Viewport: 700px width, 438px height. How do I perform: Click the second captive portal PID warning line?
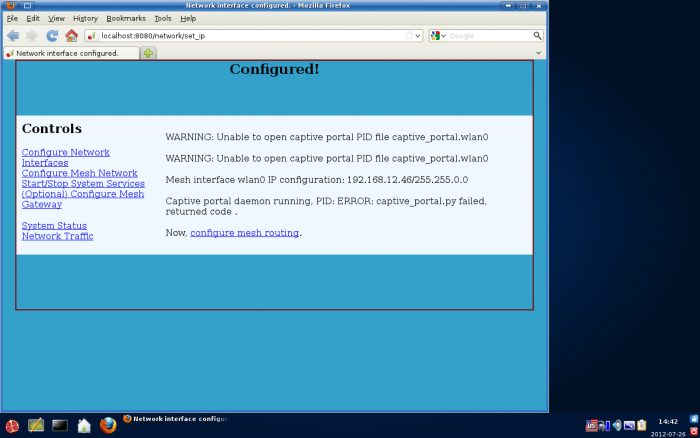pyautogui.click(x=327, y=159)
